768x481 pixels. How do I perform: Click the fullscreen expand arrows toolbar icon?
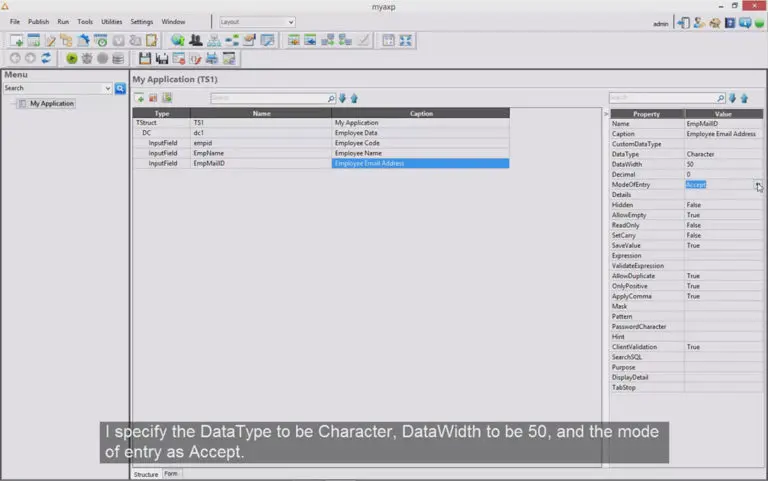coord(406,40)
